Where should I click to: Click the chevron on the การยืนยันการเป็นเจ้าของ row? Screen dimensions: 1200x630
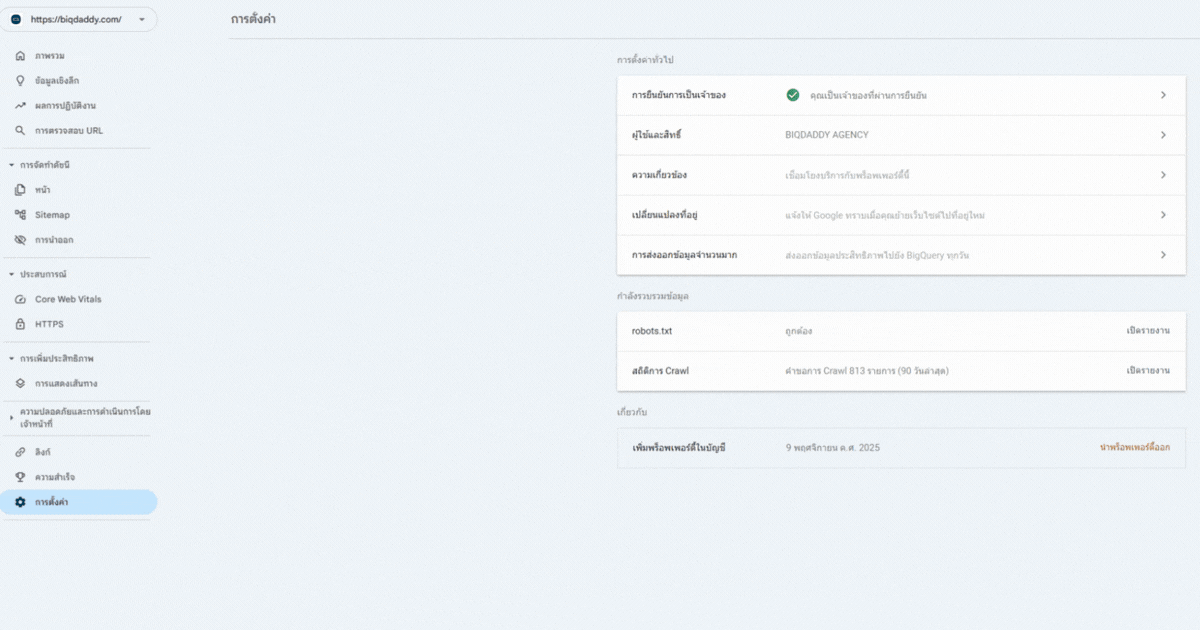[1163, 95]
